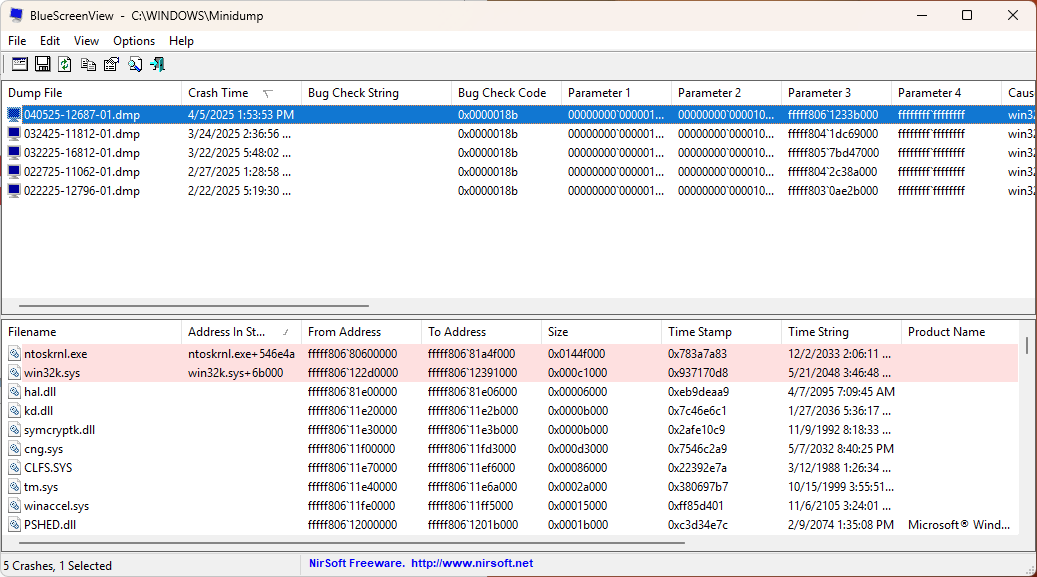The height and width of the screenshot is (577, 1037).
Task: Open Properties toolbar icon
Action: [x=111, y=64]
